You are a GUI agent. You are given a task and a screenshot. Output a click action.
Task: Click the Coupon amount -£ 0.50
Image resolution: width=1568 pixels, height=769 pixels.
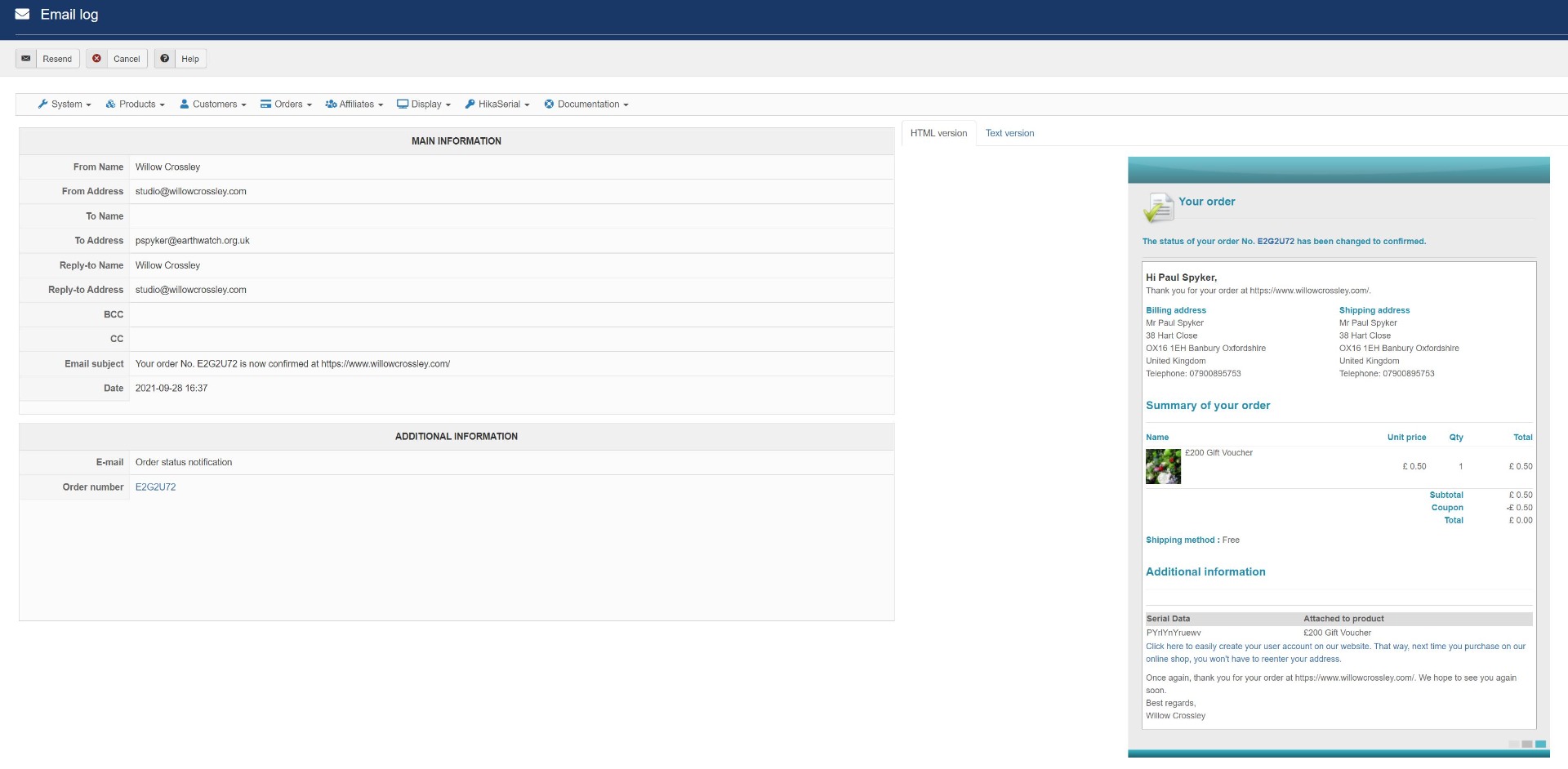(x=1519, y=508)
